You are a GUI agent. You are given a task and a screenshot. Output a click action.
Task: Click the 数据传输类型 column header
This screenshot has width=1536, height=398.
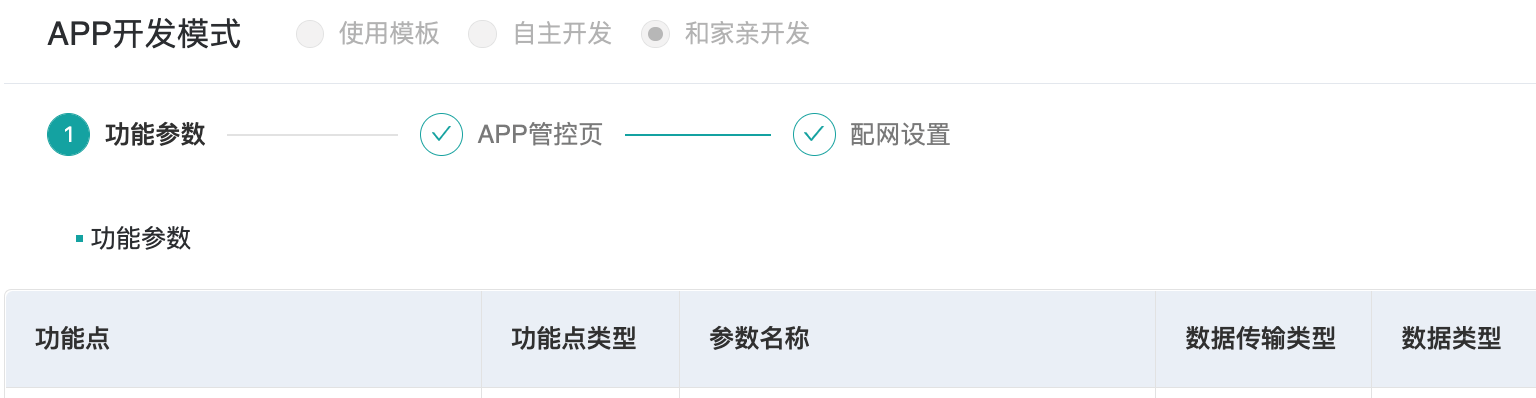coord(1261,339)
